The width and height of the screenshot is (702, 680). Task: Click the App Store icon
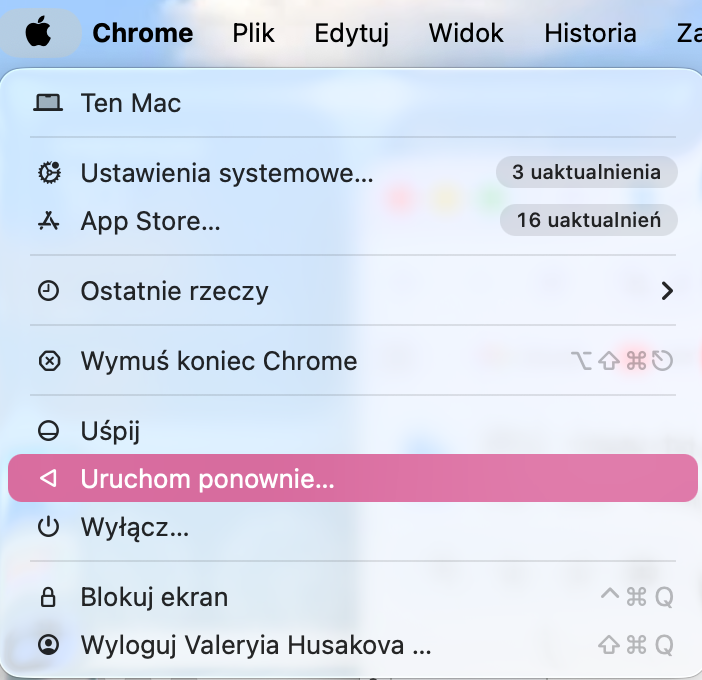click(x=48, y=221)
